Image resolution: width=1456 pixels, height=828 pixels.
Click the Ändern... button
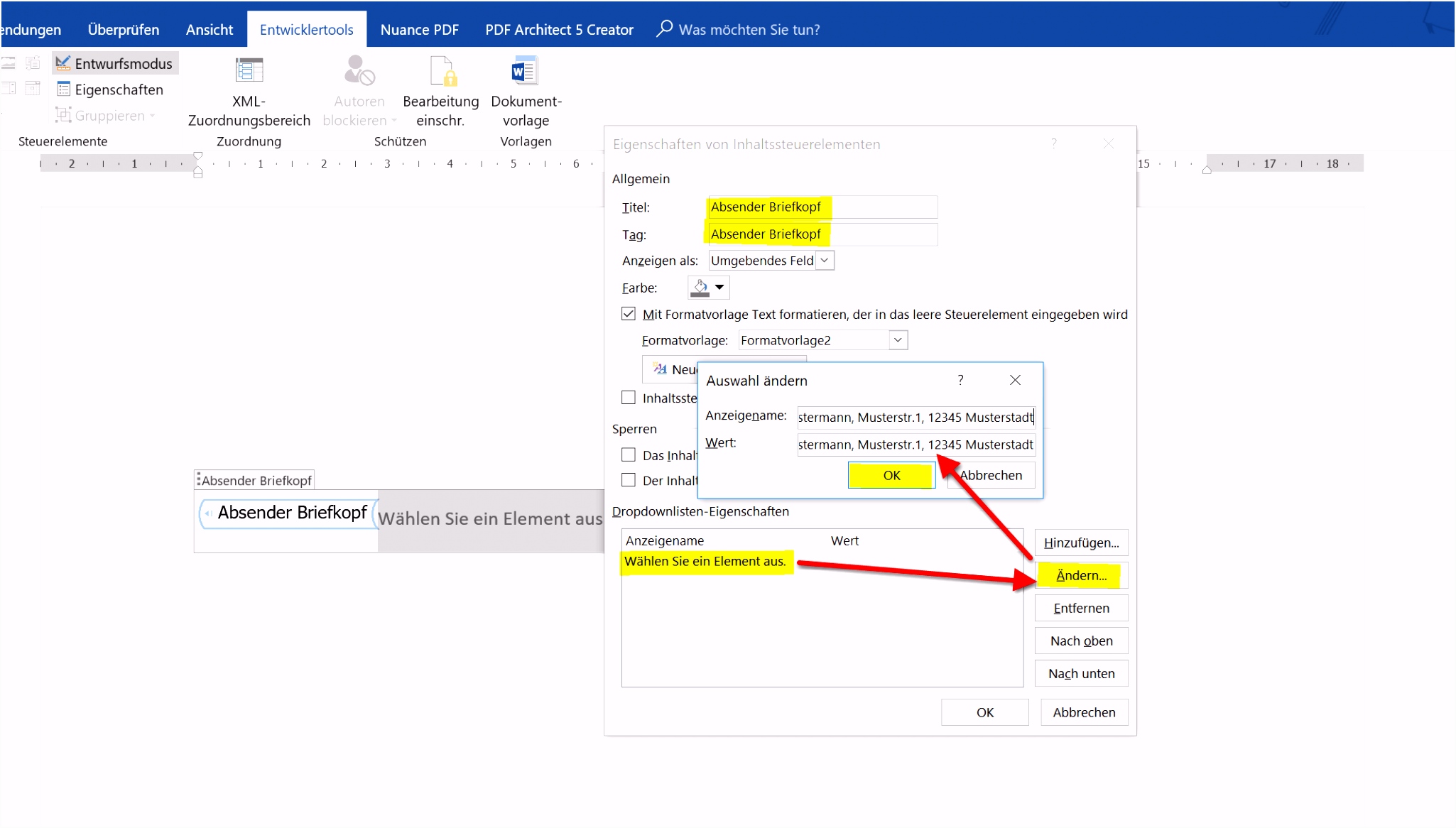point(1081,575)
